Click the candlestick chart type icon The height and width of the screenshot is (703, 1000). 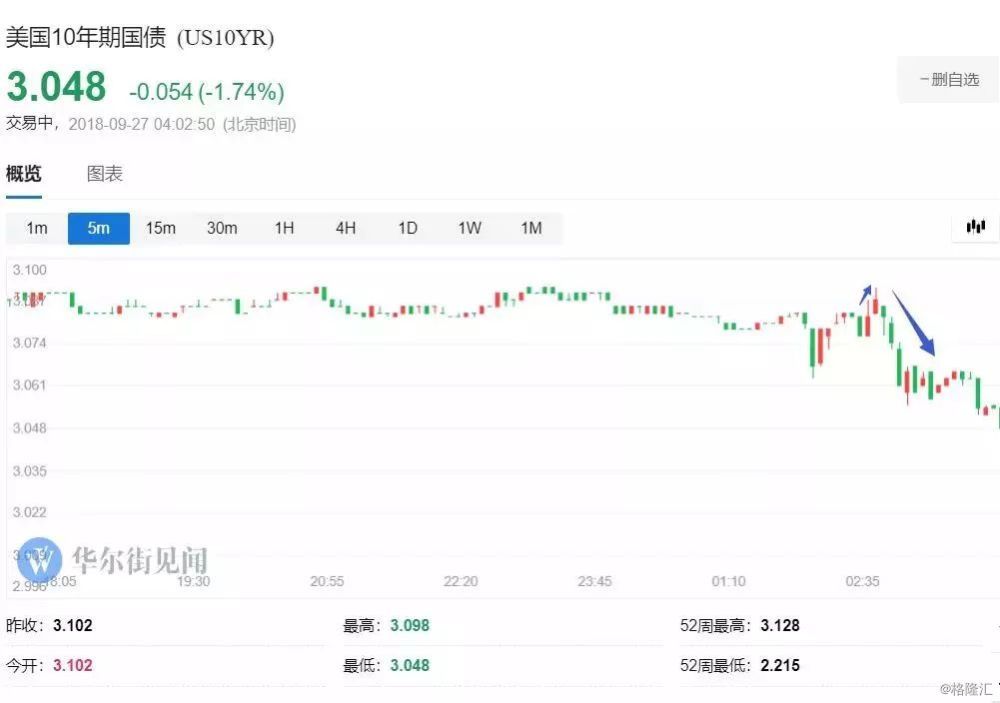pos(975,227)
